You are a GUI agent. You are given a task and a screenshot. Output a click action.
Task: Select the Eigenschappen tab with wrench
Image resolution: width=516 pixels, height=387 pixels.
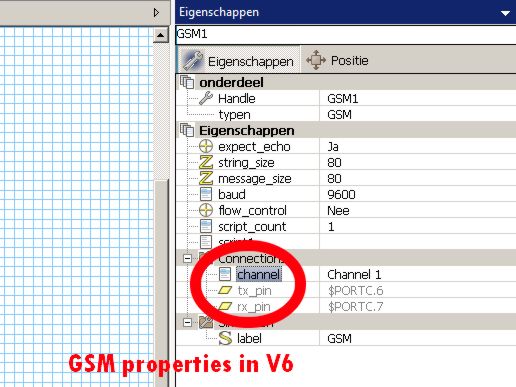238,60
